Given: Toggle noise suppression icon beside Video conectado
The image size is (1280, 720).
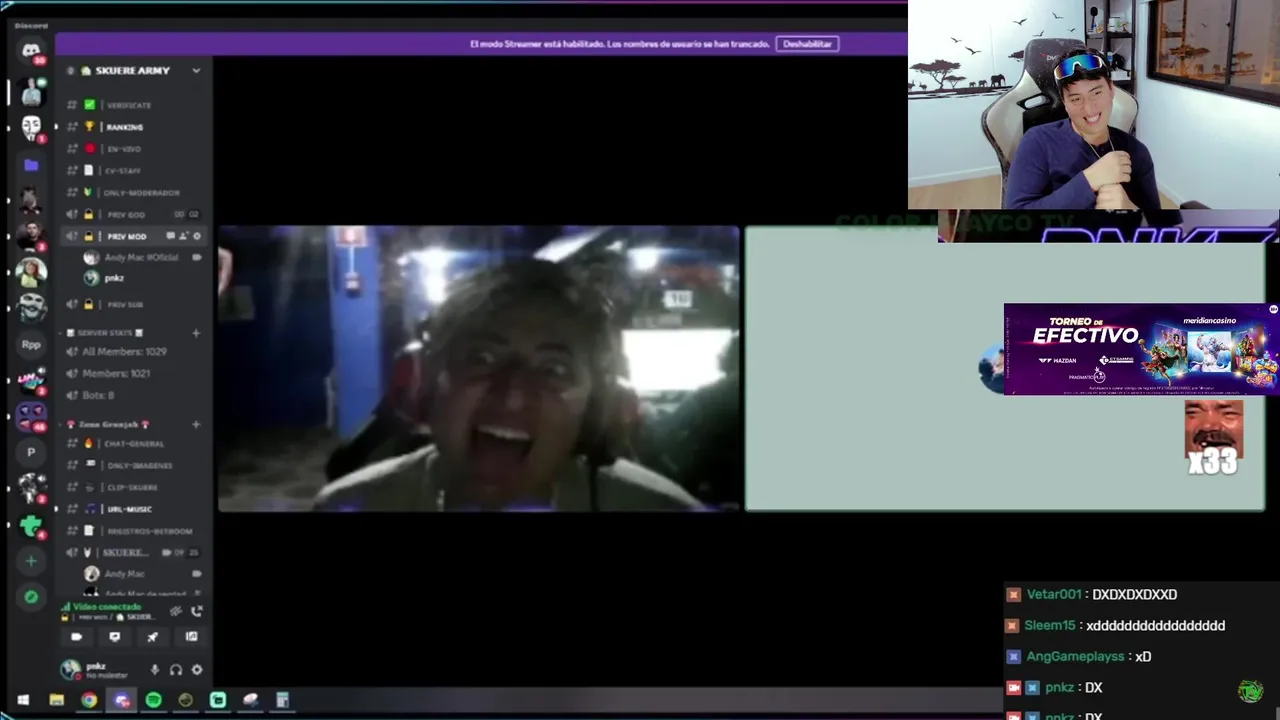Looking at the screenshot, I should [x=175, y=611].
